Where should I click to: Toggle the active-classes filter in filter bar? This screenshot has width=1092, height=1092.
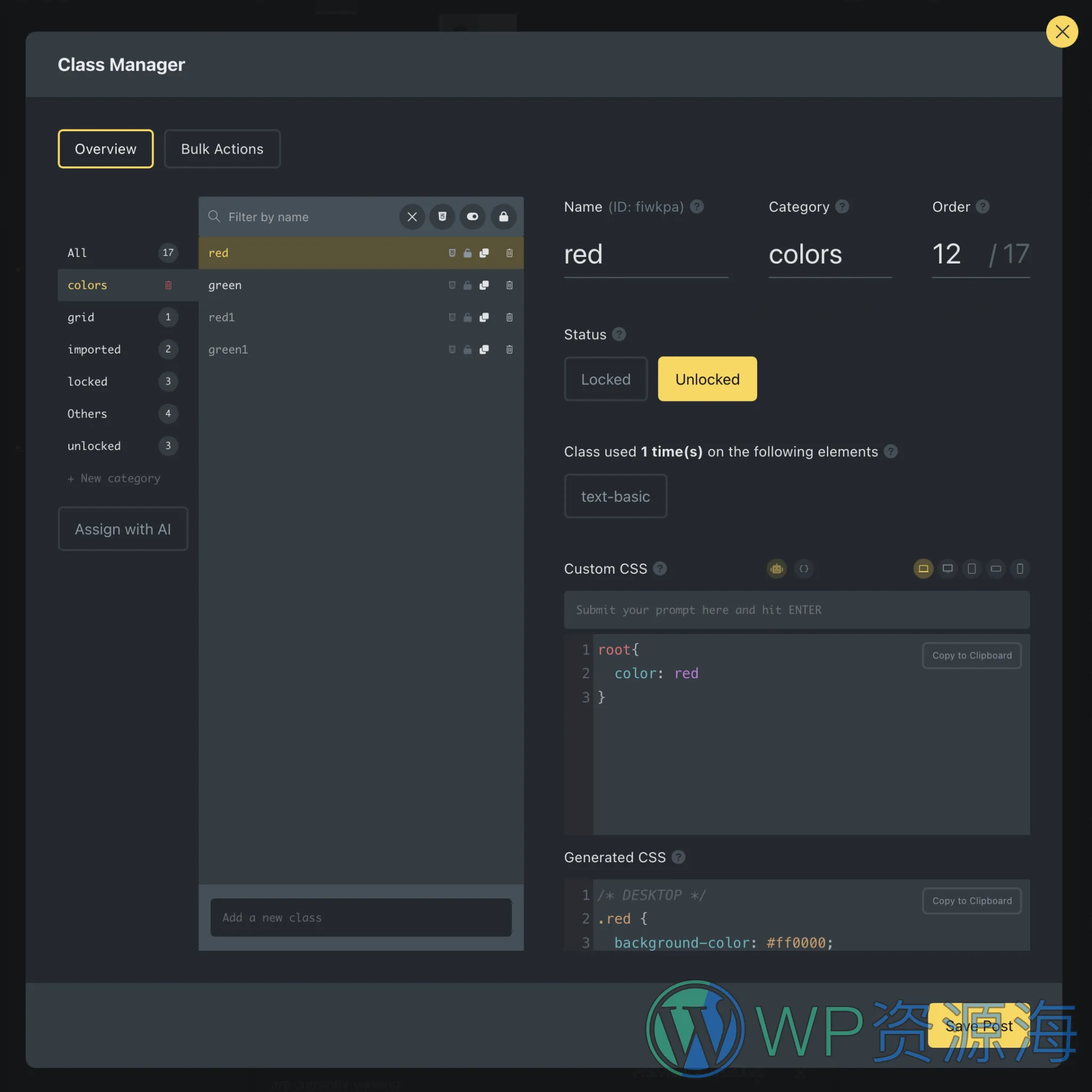(472, 216)
